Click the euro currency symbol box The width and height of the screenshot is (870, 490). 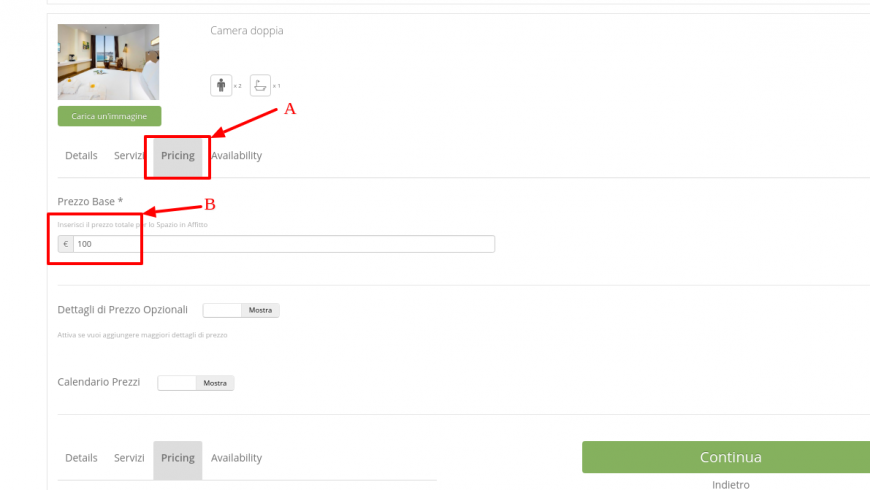tap(65, 244)
